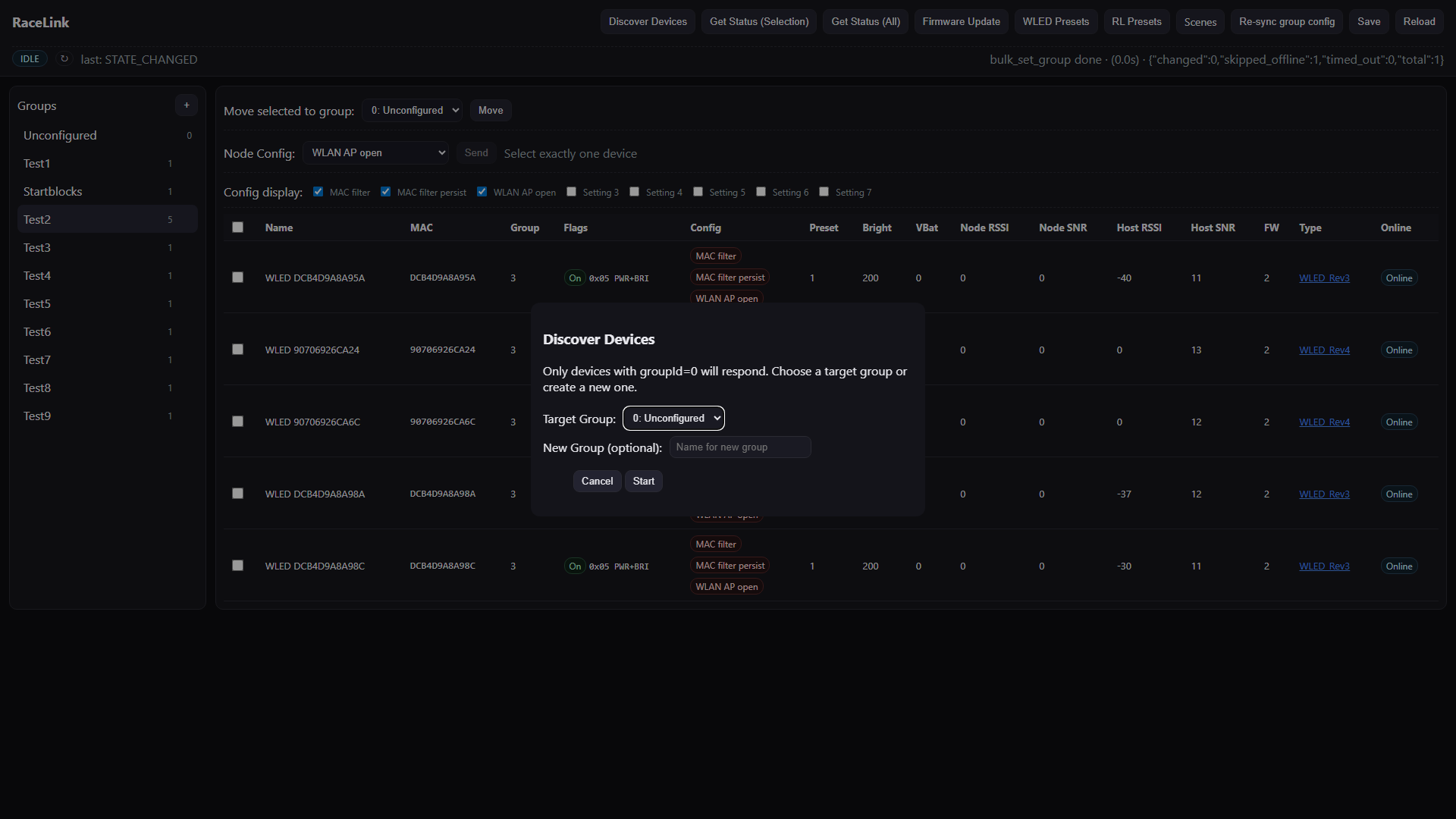Open the Move selected to group dropdown
Screen dimensions: 1456x819
413,111
